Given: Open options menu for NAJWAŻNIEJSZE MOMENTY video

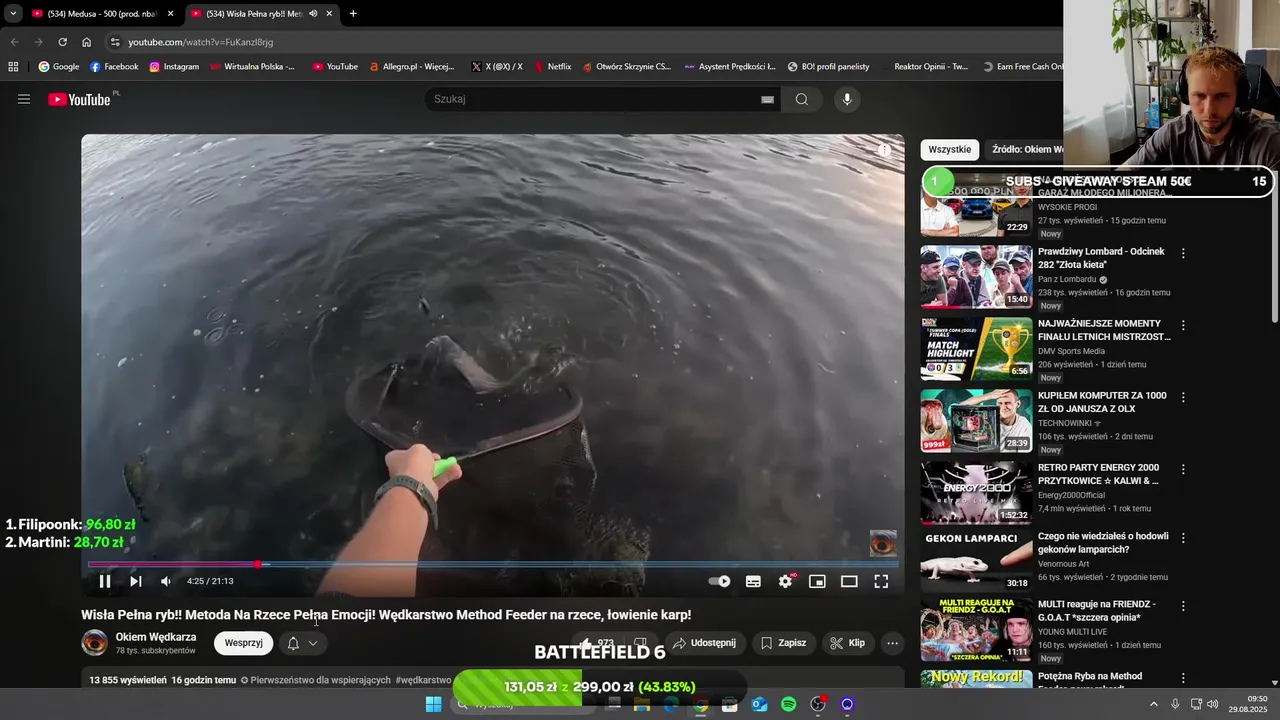Looking at the screenshot, I should click(1183, 326).
